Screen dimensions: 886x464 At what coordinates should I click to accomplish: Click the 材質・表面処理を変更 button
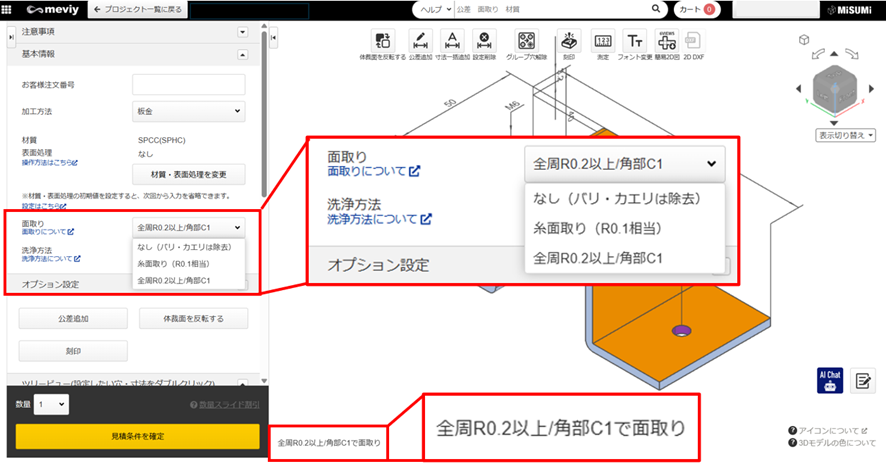pyautogui.click(x=188, y=175)
